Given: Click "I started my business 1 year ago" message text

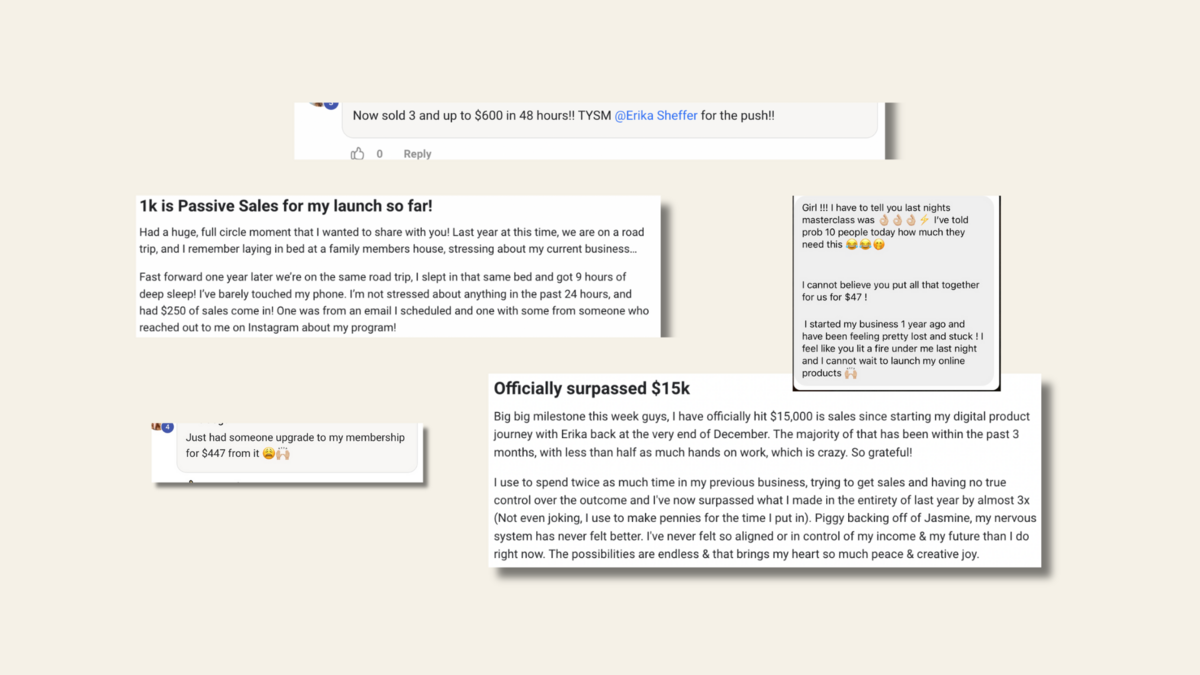Looking at the screenshot, I should coord(892,349).
